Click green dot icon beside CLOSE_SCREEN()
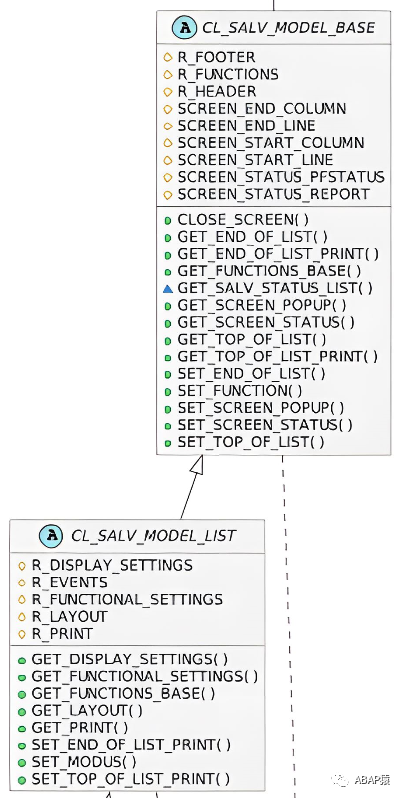The image size is (402, 798). click(x=168, y=221)
